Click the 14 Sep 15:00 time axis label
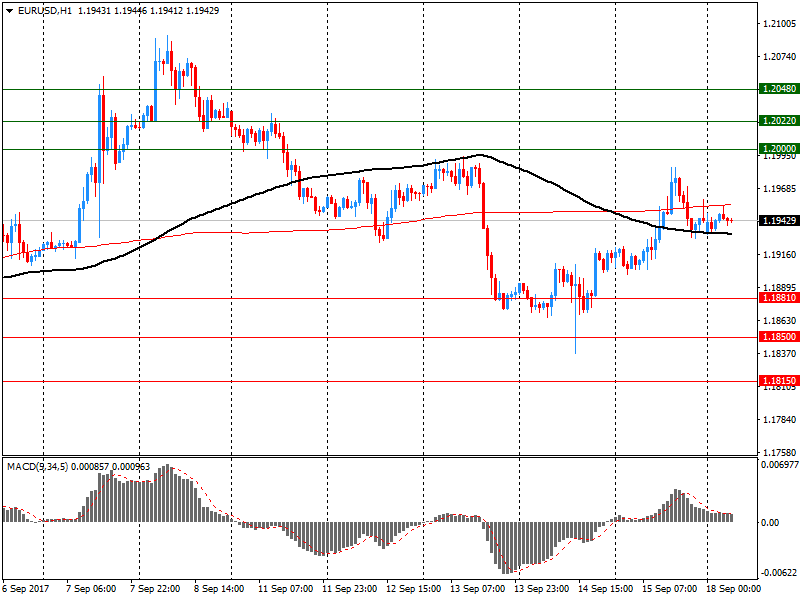Viewport: 800px width, 600px height. (606, 589)
